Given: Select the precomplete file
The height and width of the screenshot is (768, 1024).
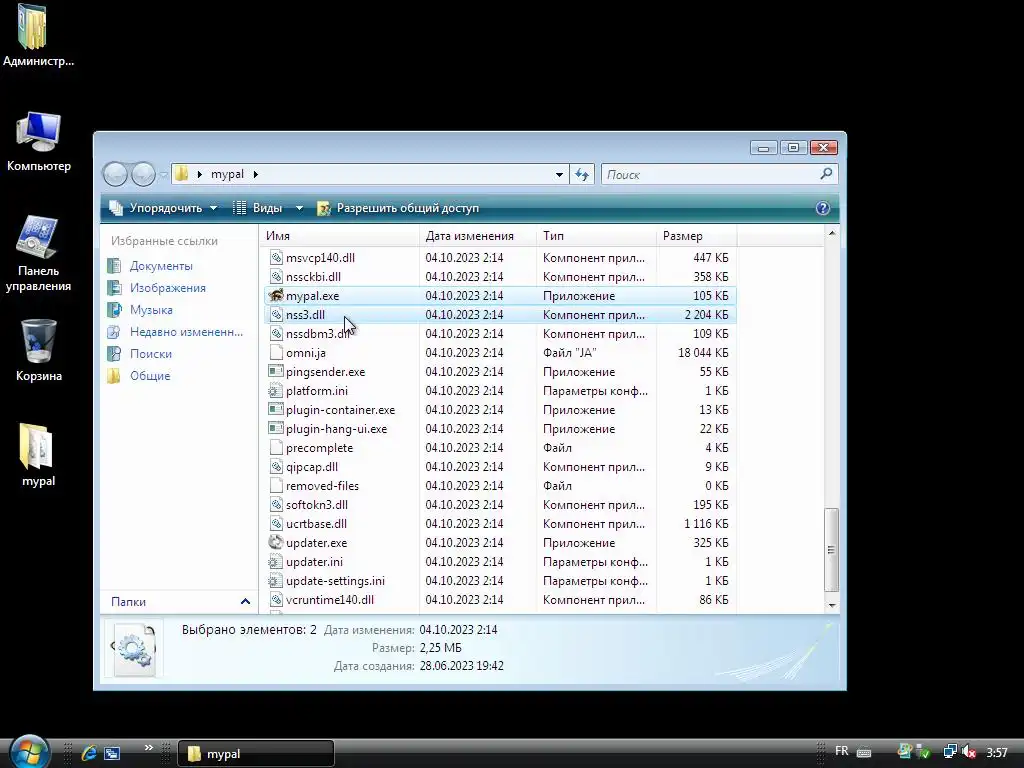Looking at the screenshot, I should (319, 448).
